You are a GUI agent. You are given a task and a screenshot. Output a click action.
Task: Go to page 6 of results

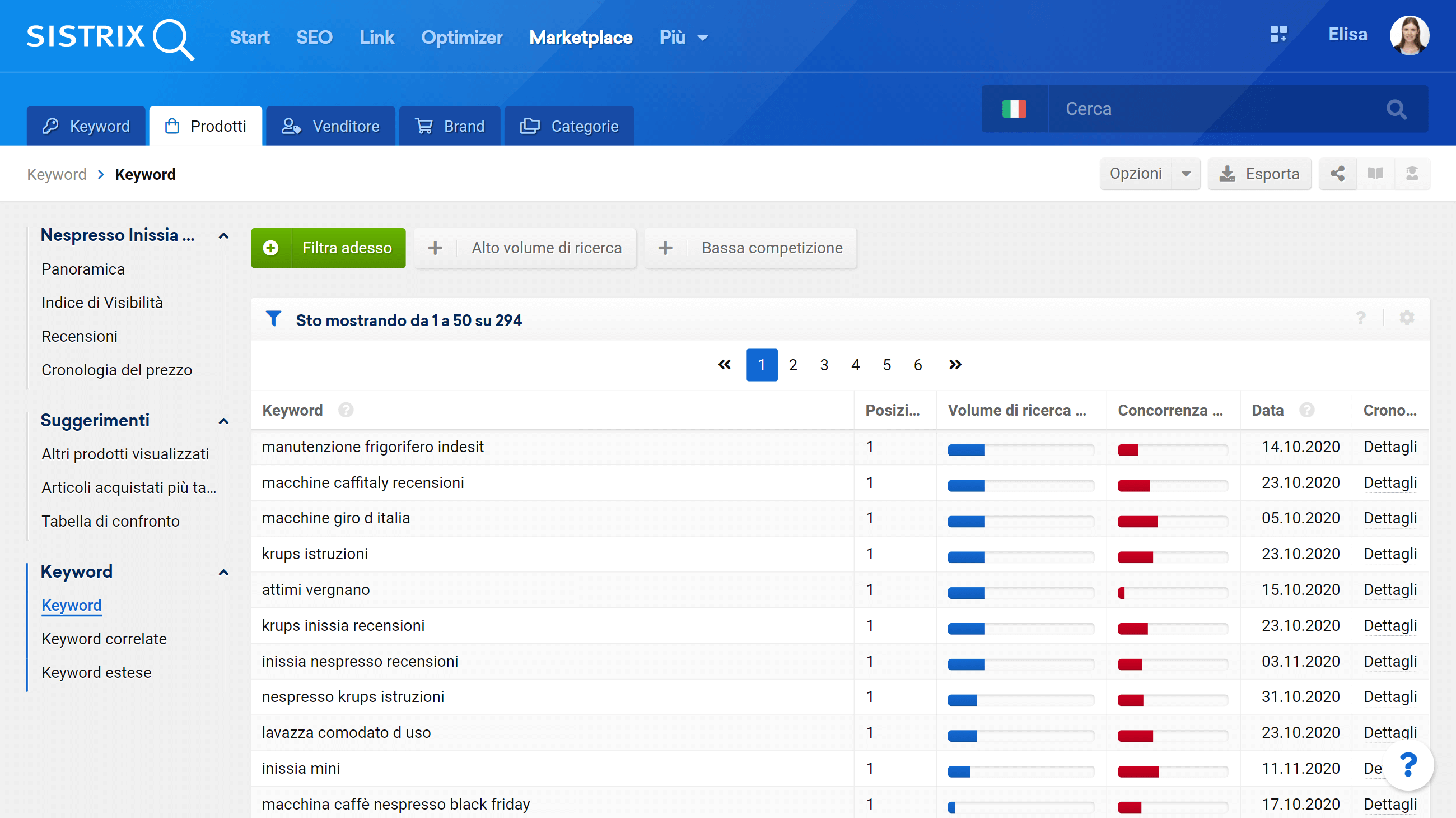[918, 365]
